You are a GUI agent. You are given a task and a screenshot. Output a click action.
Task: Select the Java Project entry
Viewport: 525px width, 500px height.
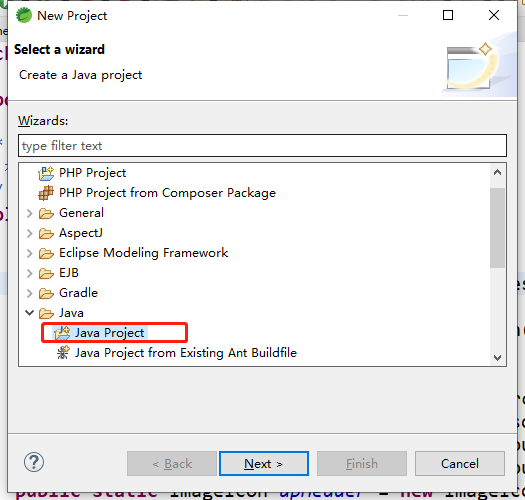pyautogui.click(x=109, y=333)
